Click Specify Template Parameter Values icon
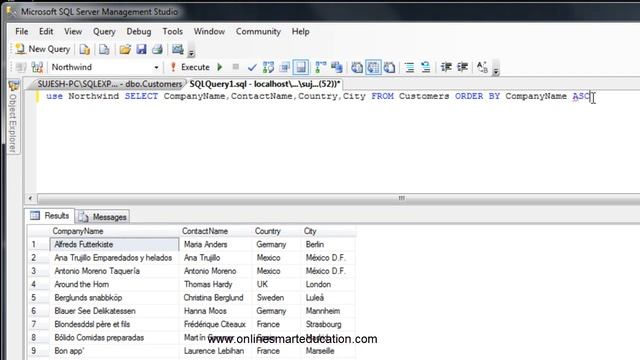The width and height of the screenshot is (640, 360). [x=482, y=67]
